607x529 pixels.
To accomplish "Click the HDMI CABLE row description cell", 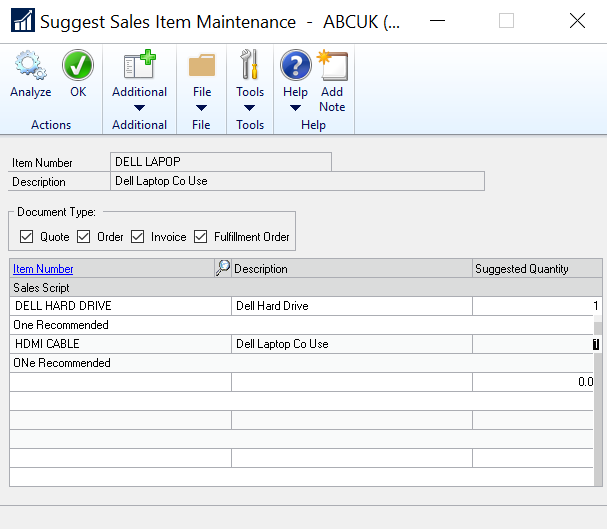I will [352, 344].
